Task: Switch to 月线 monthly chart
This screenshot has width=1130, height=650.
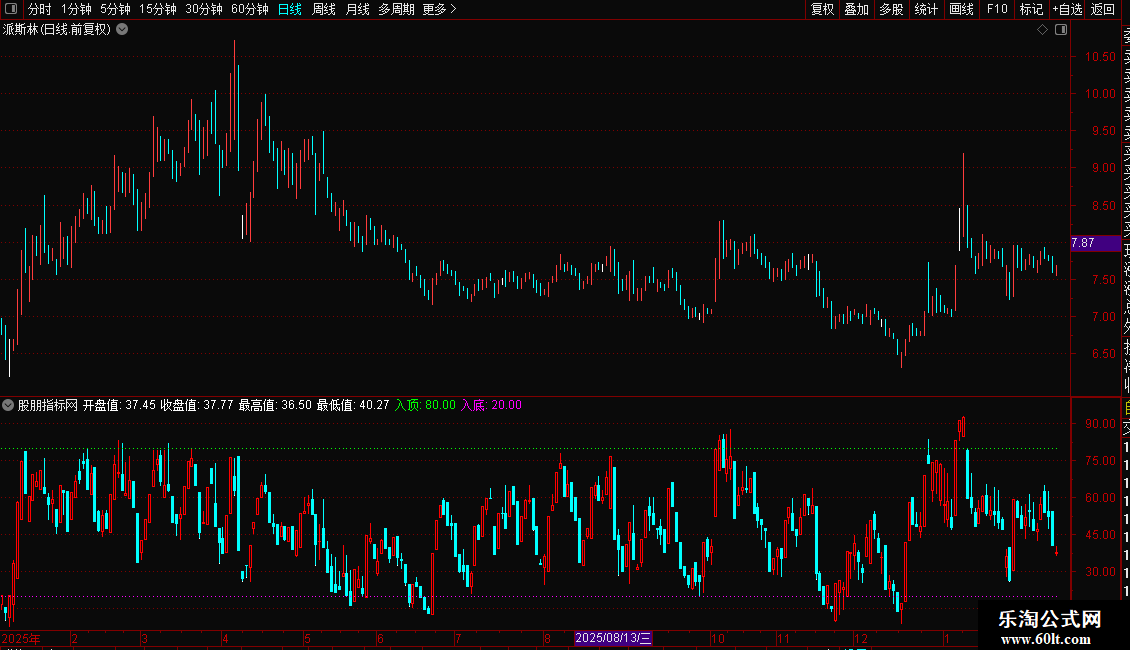Action: pyautogui.click(x=357, y=9)
